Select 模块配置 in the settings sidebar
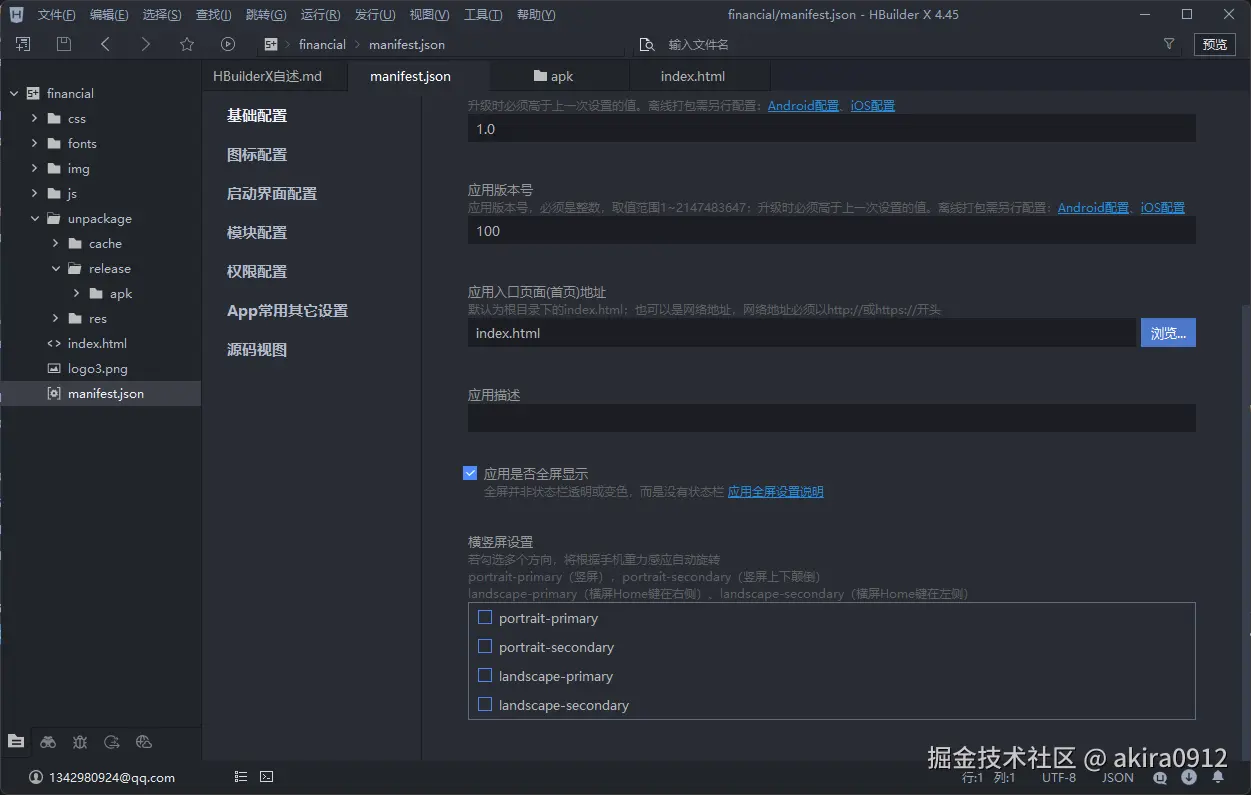This screenshot has width=1251, height=795. (x=257, y=232)
